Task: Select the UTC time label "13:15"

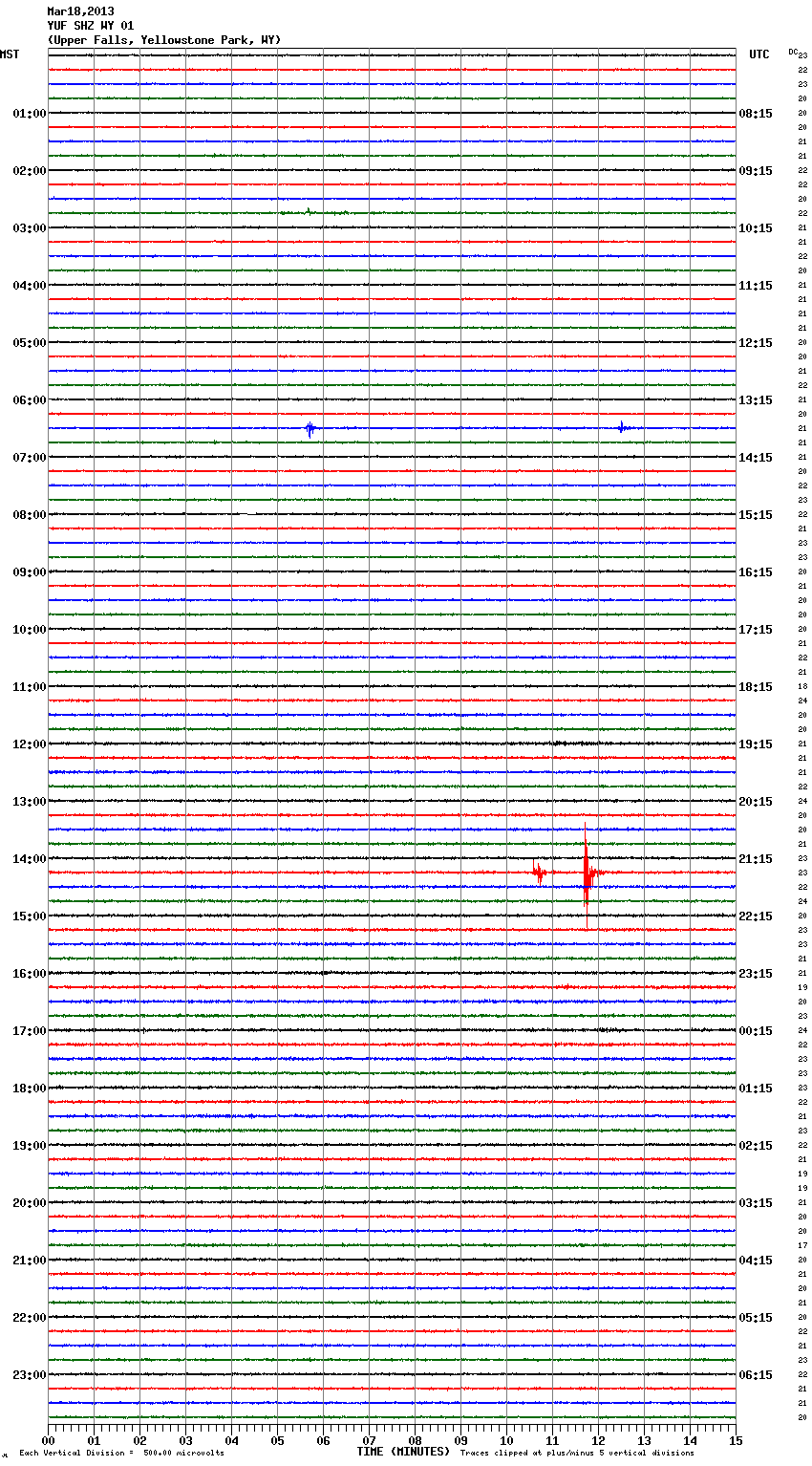Action: click(x=756, y=400)
